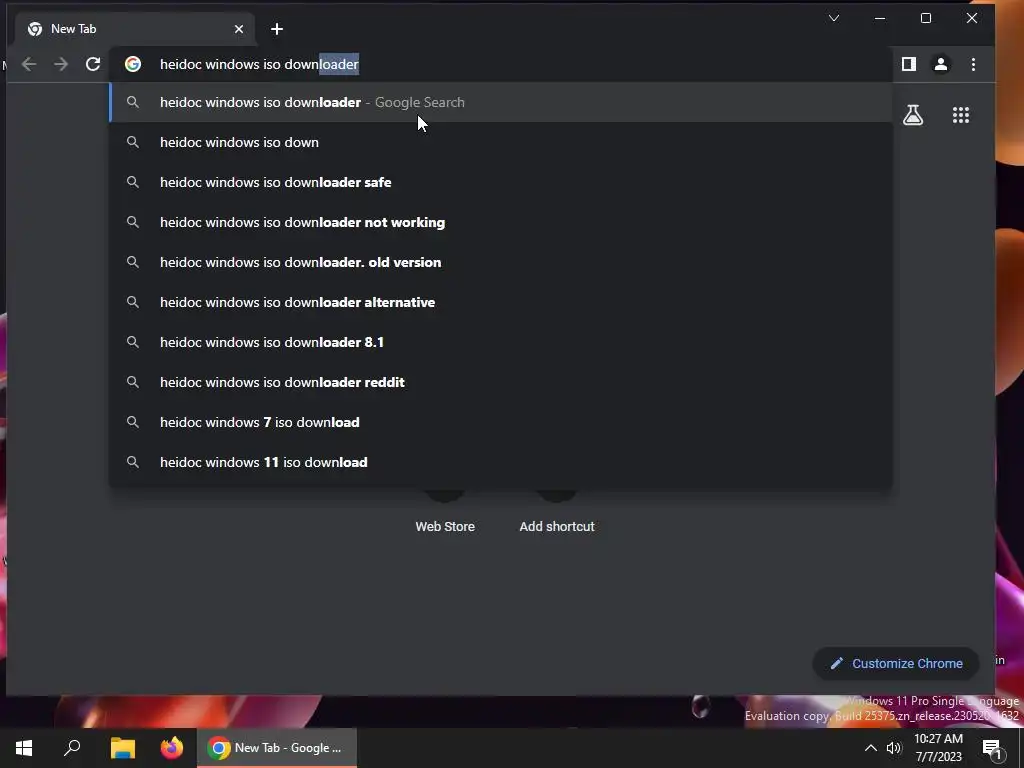The width and height of the screenshot is (1024, 768).
Task: Open the Windows Start menu
Action: [x=24, y=748]
